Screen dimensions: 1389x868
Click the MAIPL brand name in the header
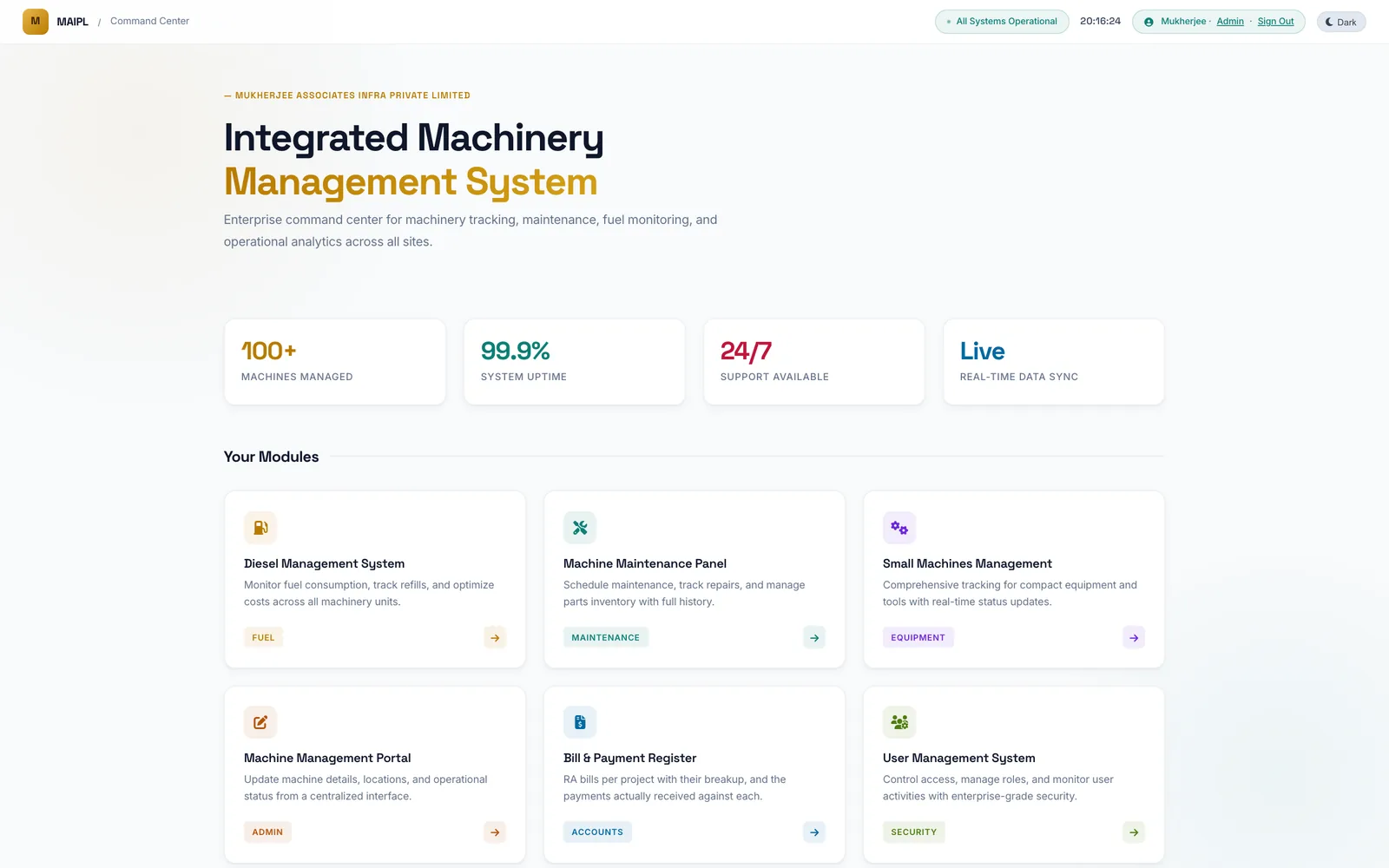click(x=73, y=22)
